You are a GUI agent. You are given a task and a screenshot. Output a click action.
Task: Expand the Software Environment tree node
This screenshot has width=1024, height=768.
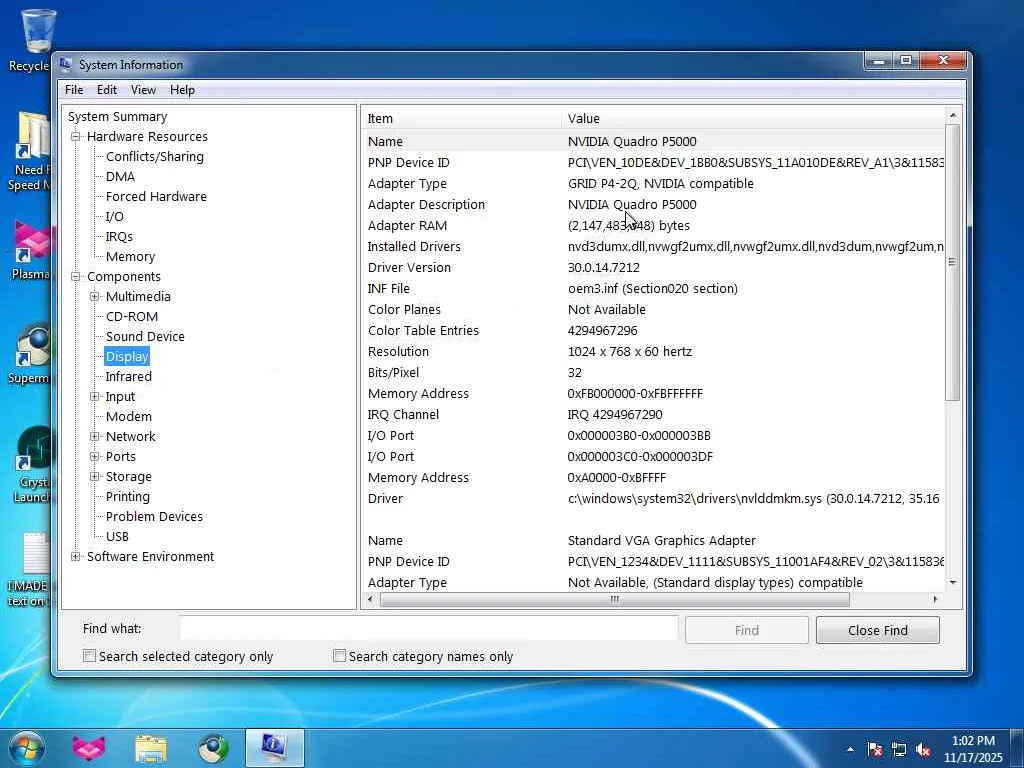(x=76, y=556)
